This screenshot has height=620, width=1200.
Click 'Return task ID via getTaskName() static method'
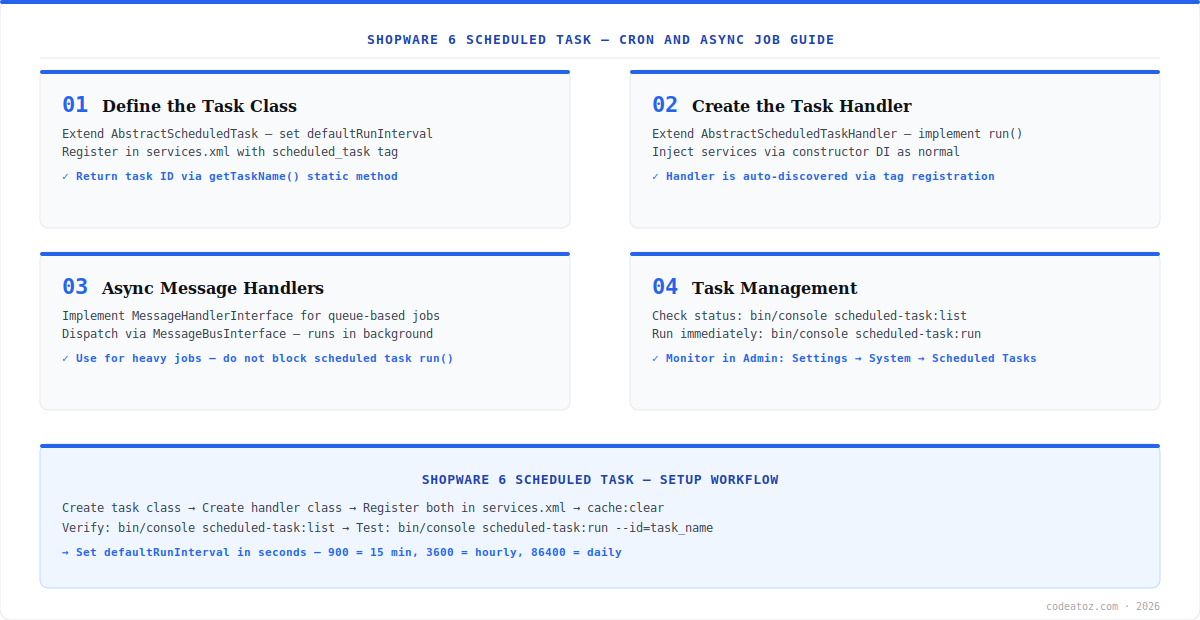pyautogui.click(x=230, y=176)
